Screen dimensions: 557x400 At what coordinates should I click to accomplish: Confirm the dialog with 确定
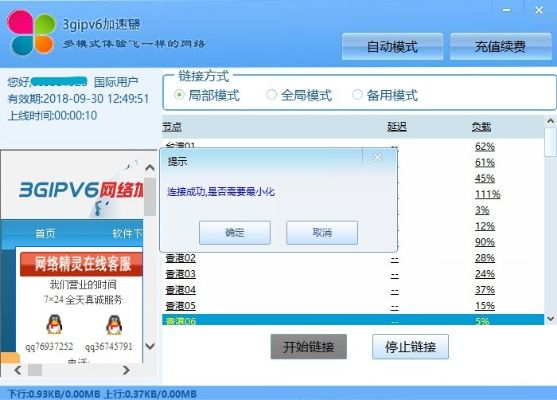(x=235, y=233)
